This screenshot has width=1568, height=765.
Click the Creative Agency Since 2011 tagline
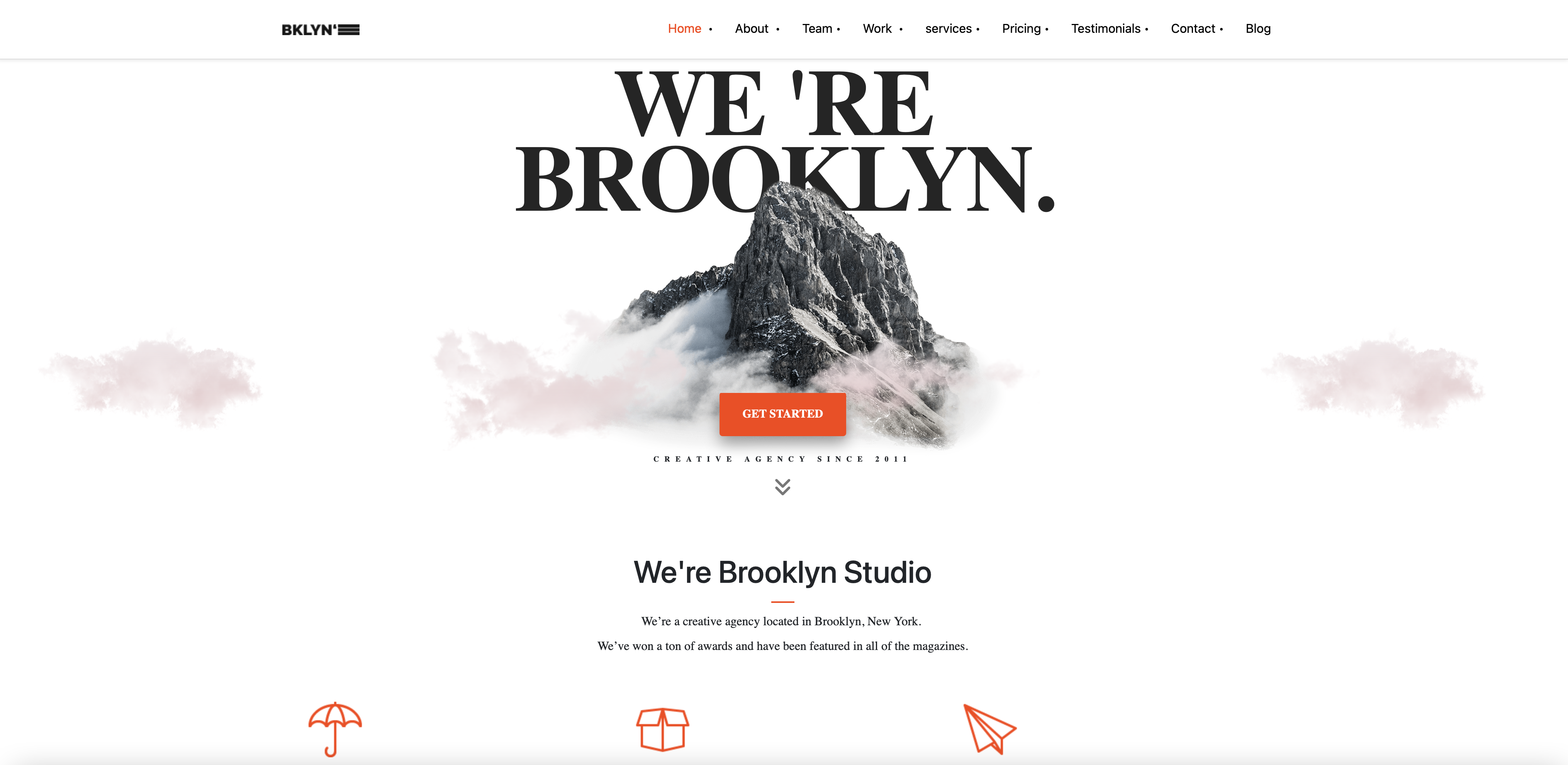coord(781,459)
